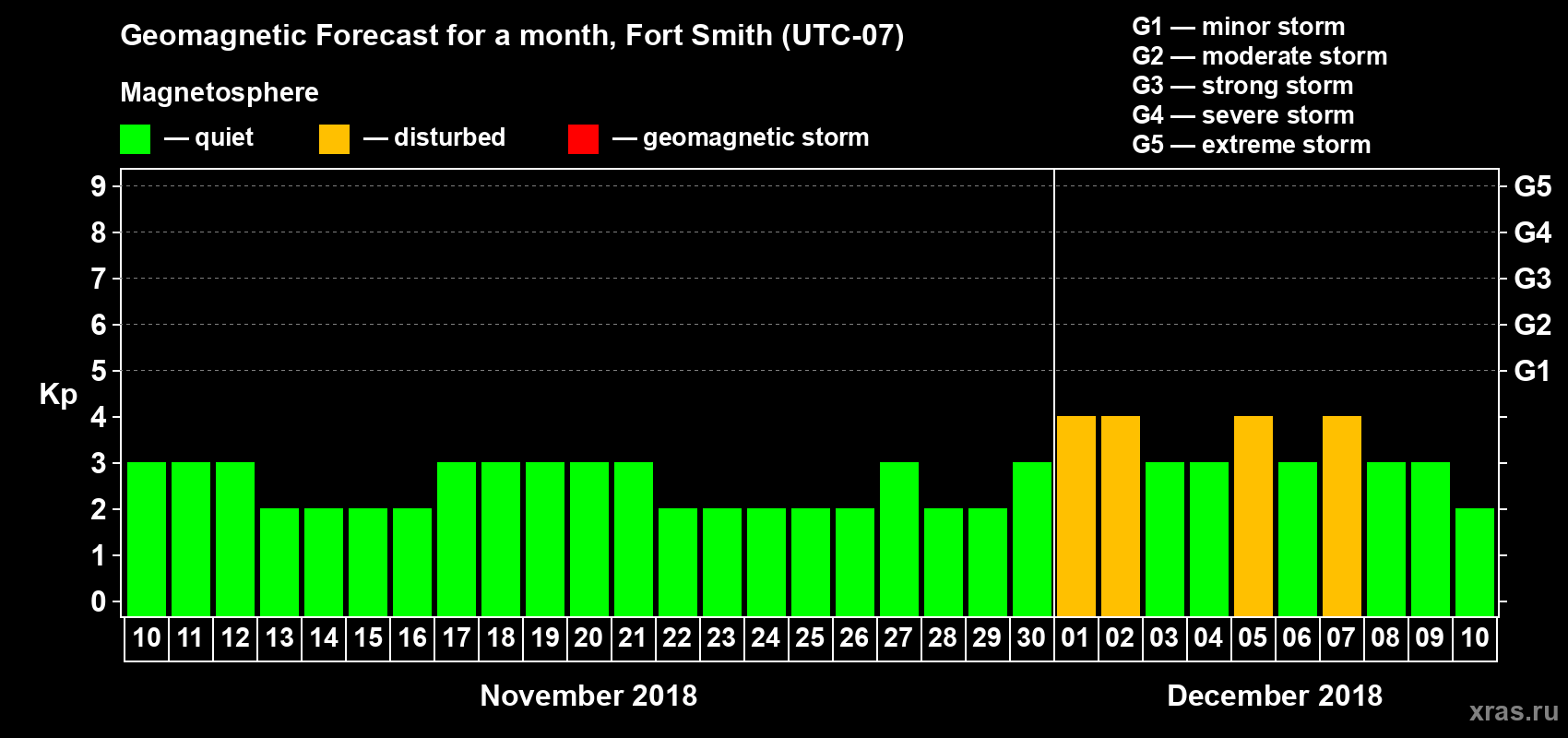1568x738 pixels.
Task: Select the November 17 green bar
Action: tap(457, 539)
